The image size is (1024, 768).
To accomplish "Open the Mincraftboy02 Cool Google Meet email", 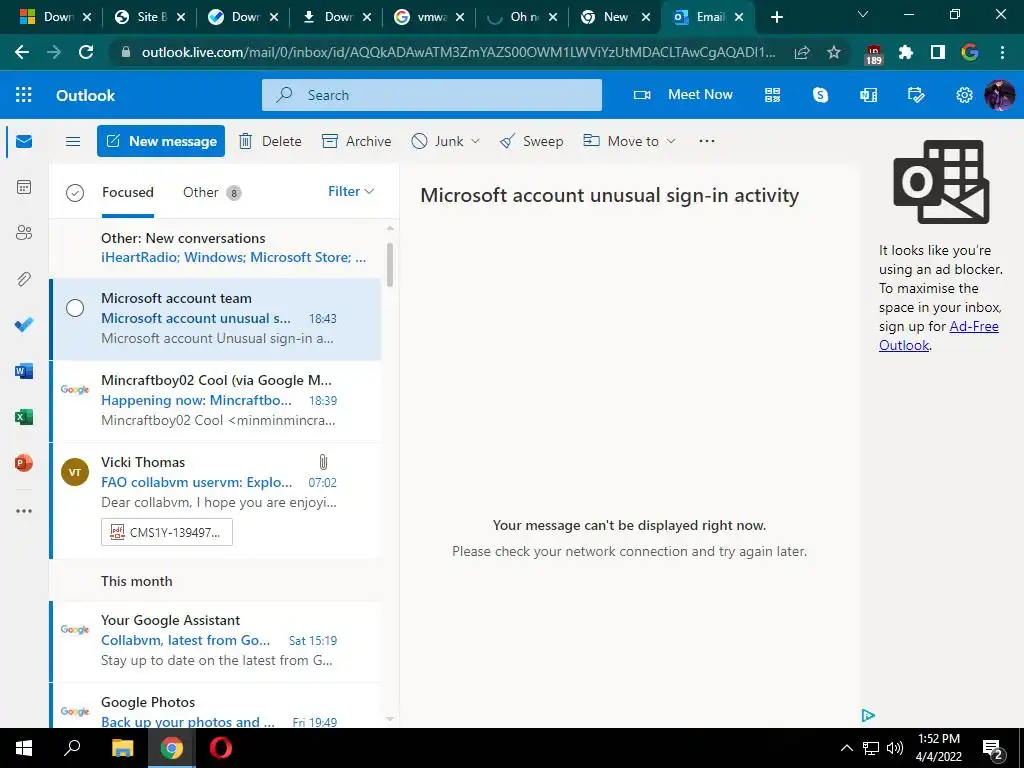I will click(216, 401).
